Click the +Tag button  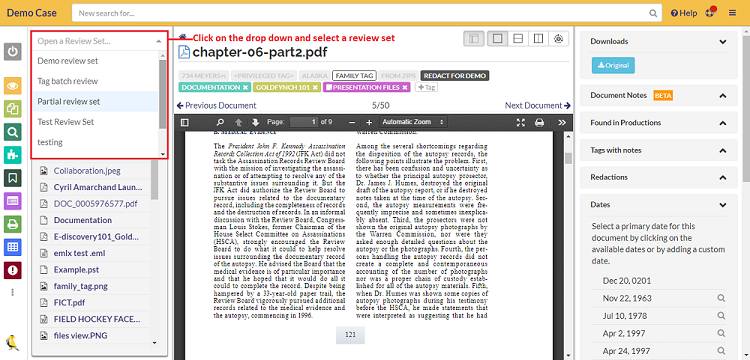(427, 87)
